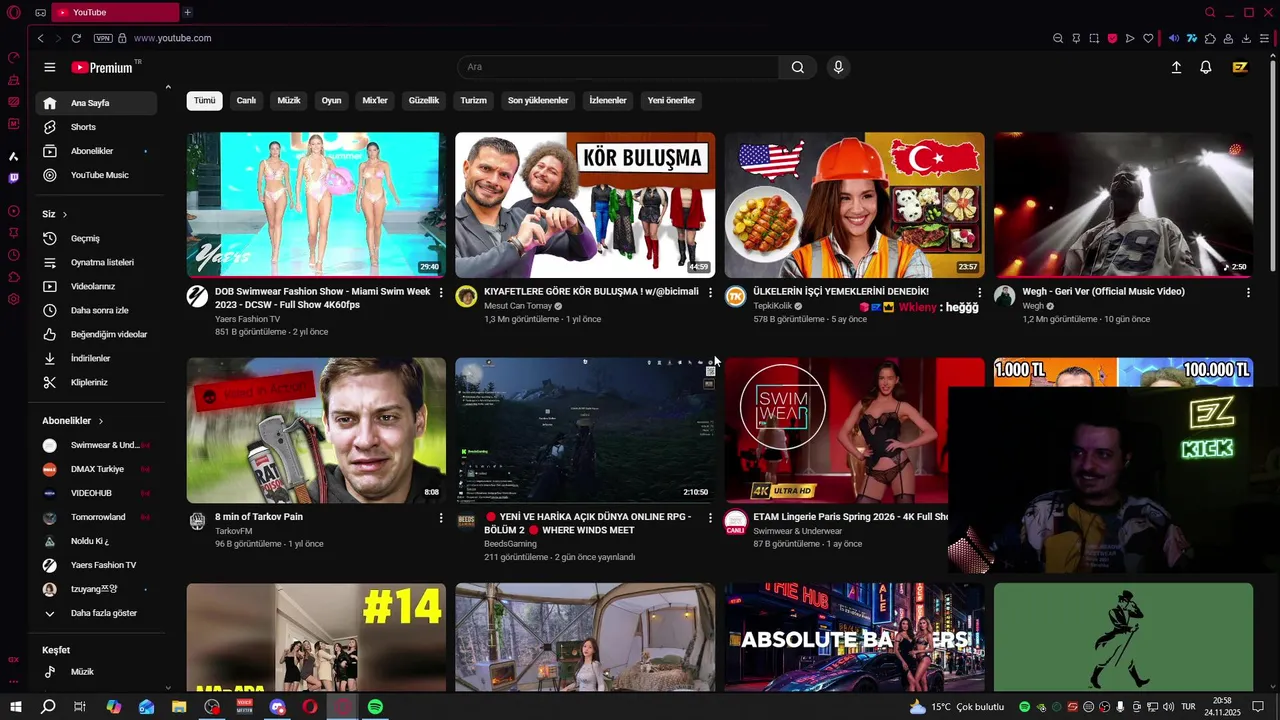Reload the page with the refresh icon
1280x720 pixels.
tap(76, 38)
